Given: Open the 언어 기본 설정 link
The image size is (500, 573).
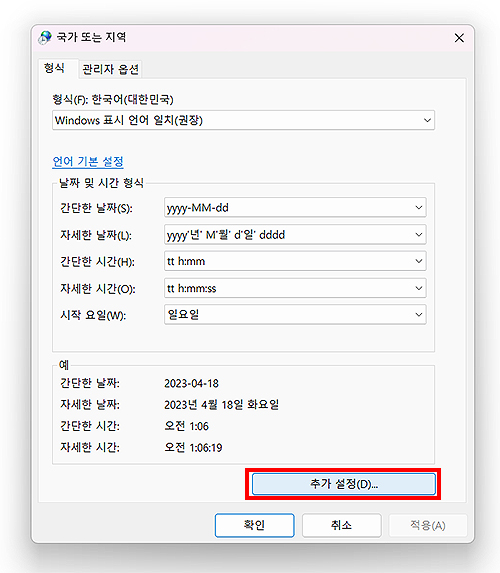Looking at the screenshot, I should click(x=88, y=162).
